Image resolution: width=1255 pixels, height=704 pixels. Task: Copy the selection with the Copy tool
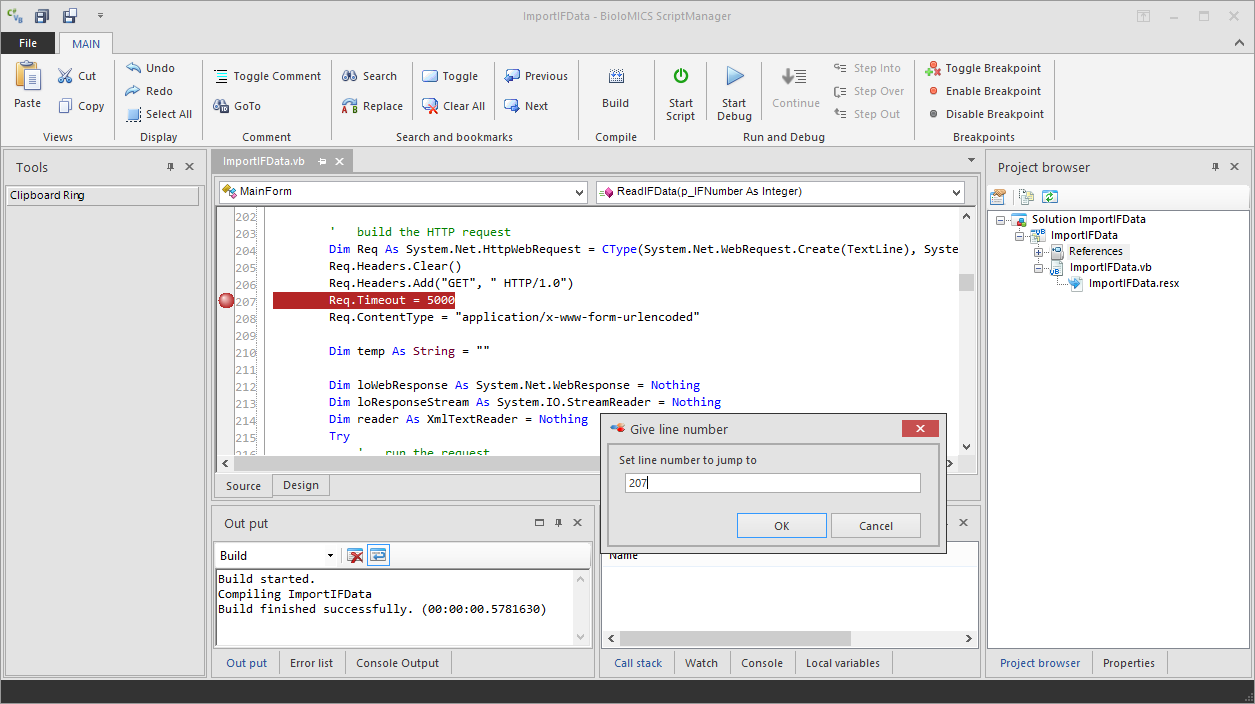[80, 106]
